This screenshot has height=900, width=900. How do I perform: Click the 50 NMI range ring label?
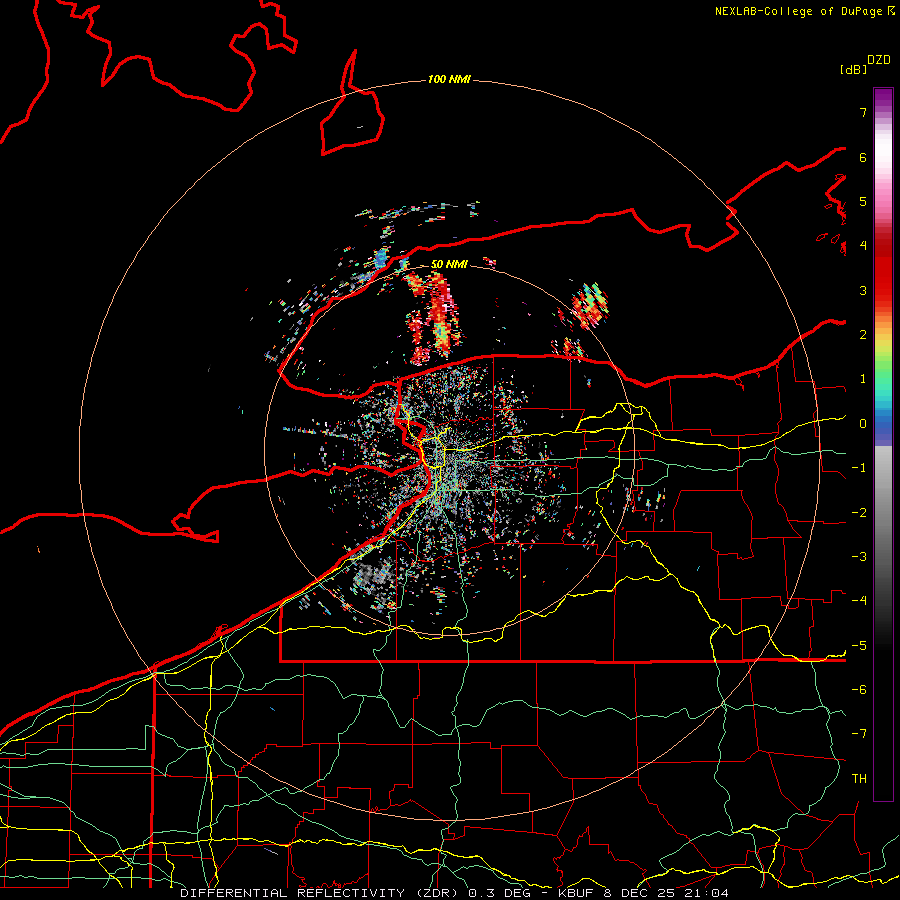449,264
